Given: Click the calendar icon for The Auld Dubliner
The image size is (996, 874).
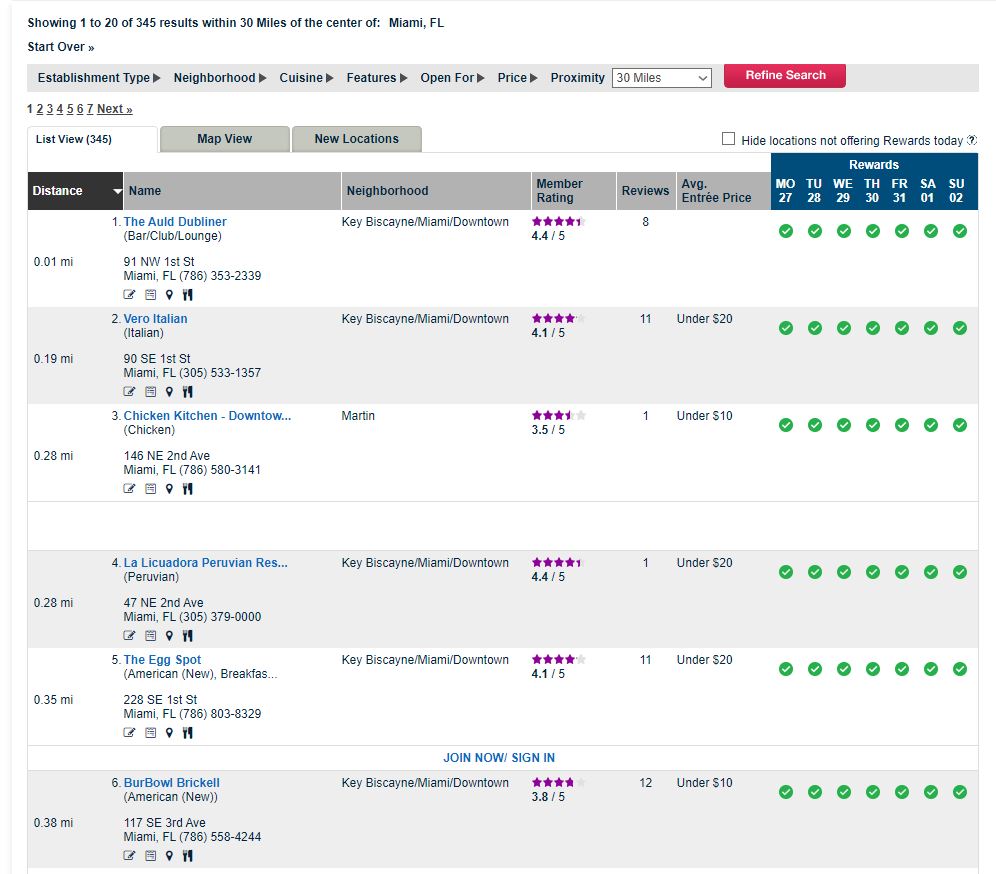Looking at the screenshot, I should click(x=151, y=295).
